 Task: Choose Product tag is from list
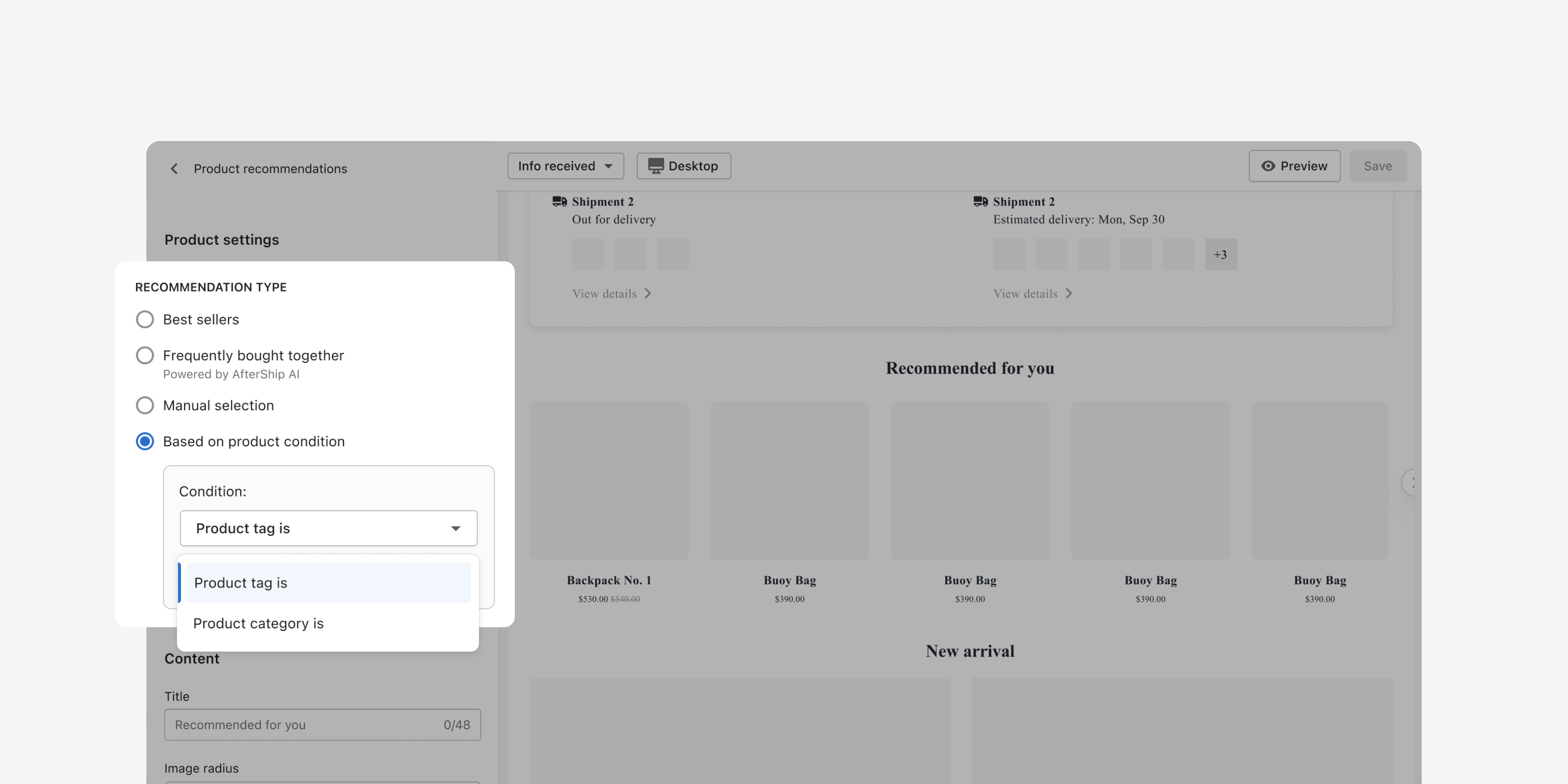tap(328, 583)
